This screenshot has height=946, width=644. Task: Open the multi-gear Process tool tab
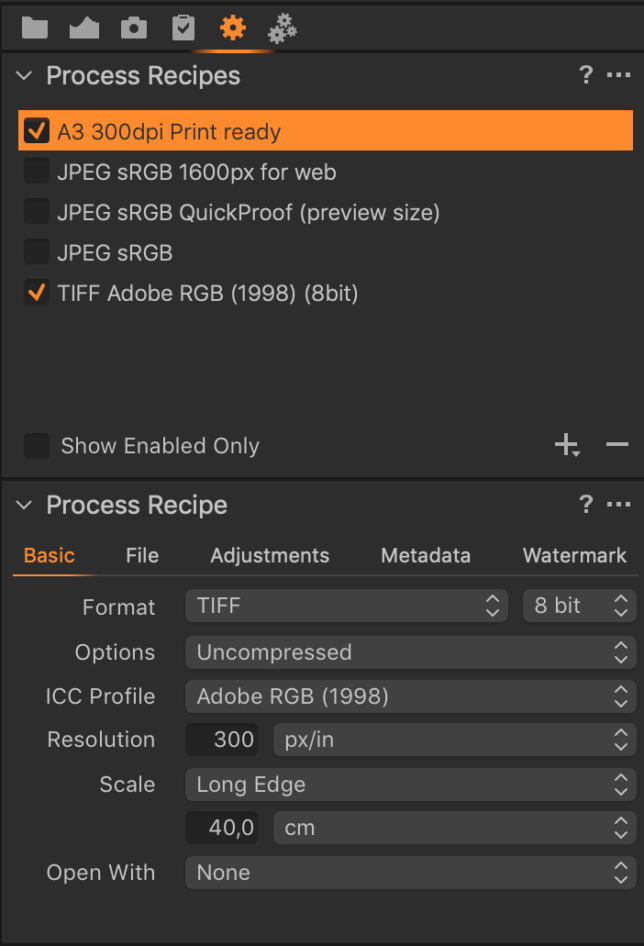click(281, 27)
